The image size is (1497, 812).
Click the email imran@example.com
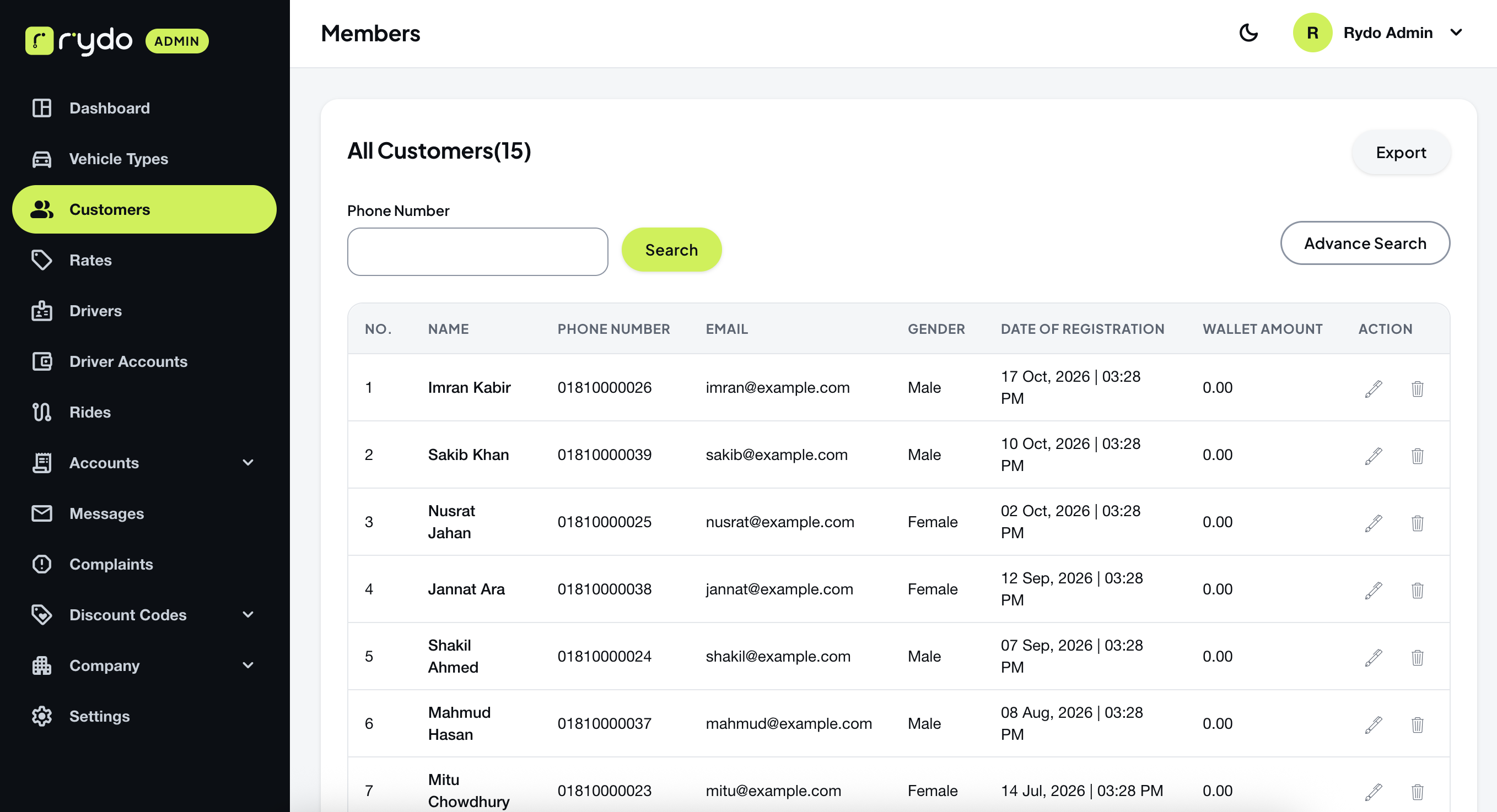click(x=778, y=387)
